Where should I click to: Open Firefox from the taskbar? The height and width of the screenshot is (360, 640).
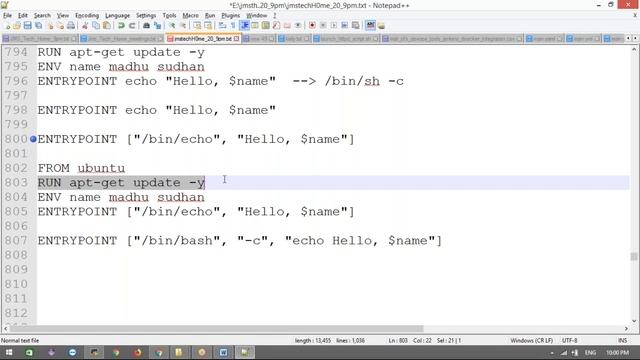click(x=137, y=352)
